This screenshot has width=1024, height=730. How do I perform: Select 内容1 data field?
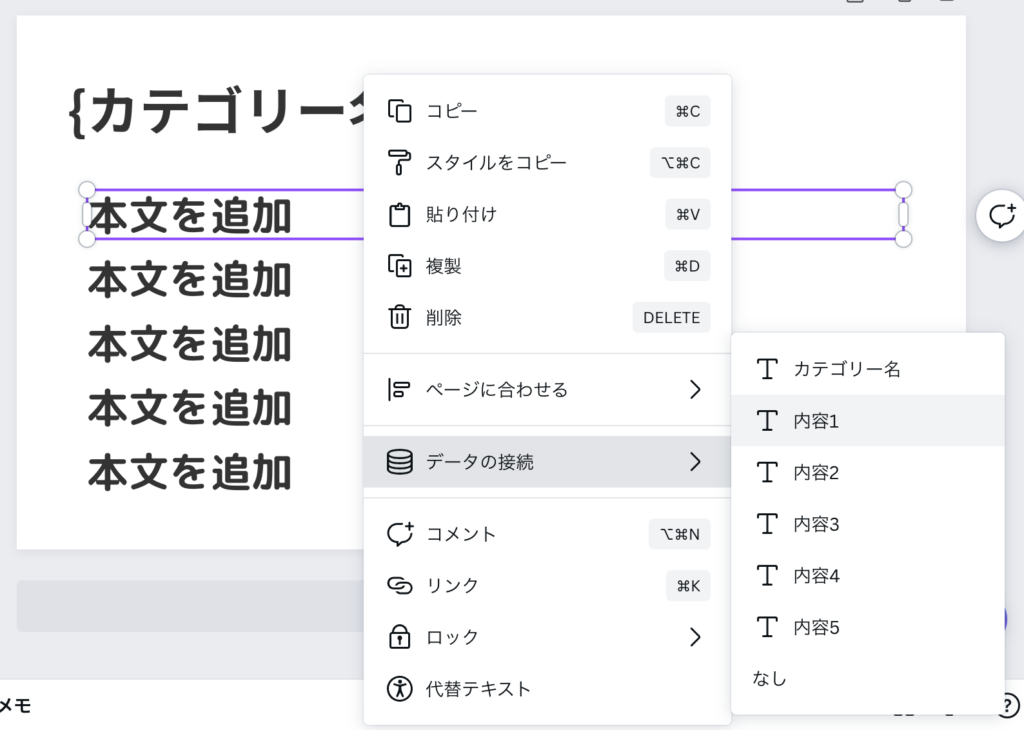click(x=816, y=421)
